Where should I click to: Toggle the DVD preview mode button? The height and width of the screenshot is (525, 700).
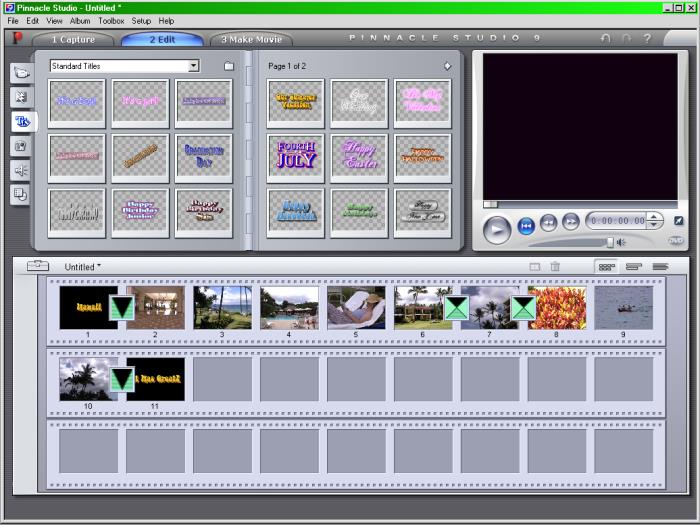click(x=676, y=241)
